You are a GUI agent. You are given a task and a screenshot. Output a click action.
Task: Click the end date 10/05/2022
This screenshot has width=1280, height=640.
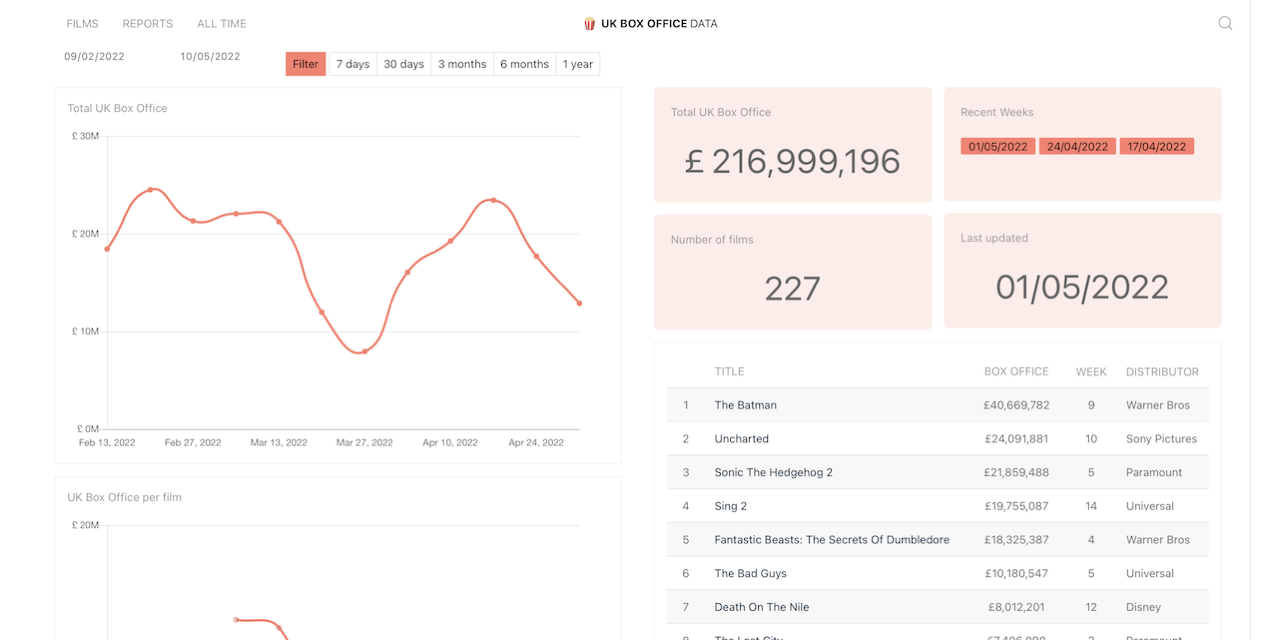211,57
